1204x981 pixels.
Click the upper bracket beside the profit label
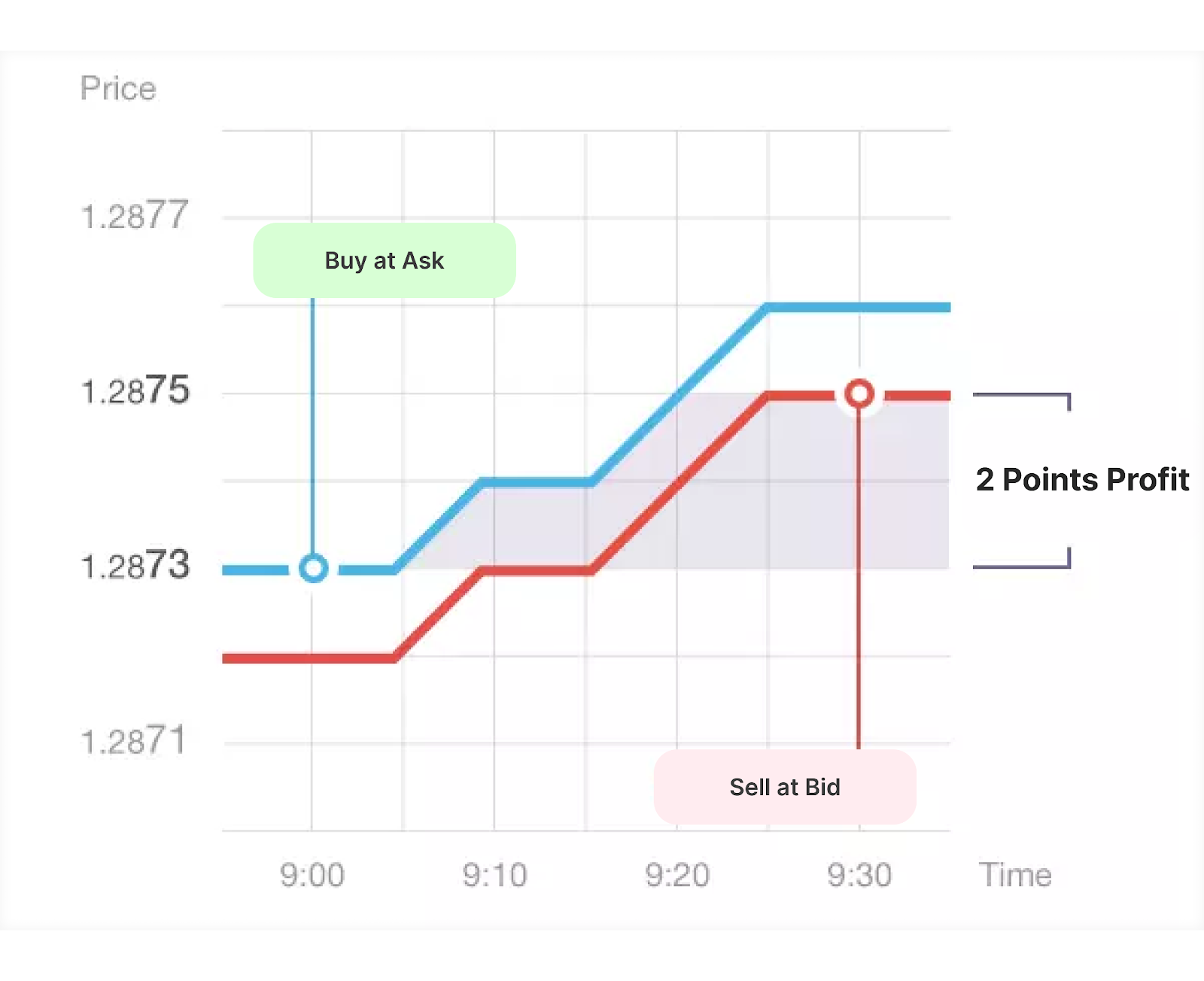1023,395
